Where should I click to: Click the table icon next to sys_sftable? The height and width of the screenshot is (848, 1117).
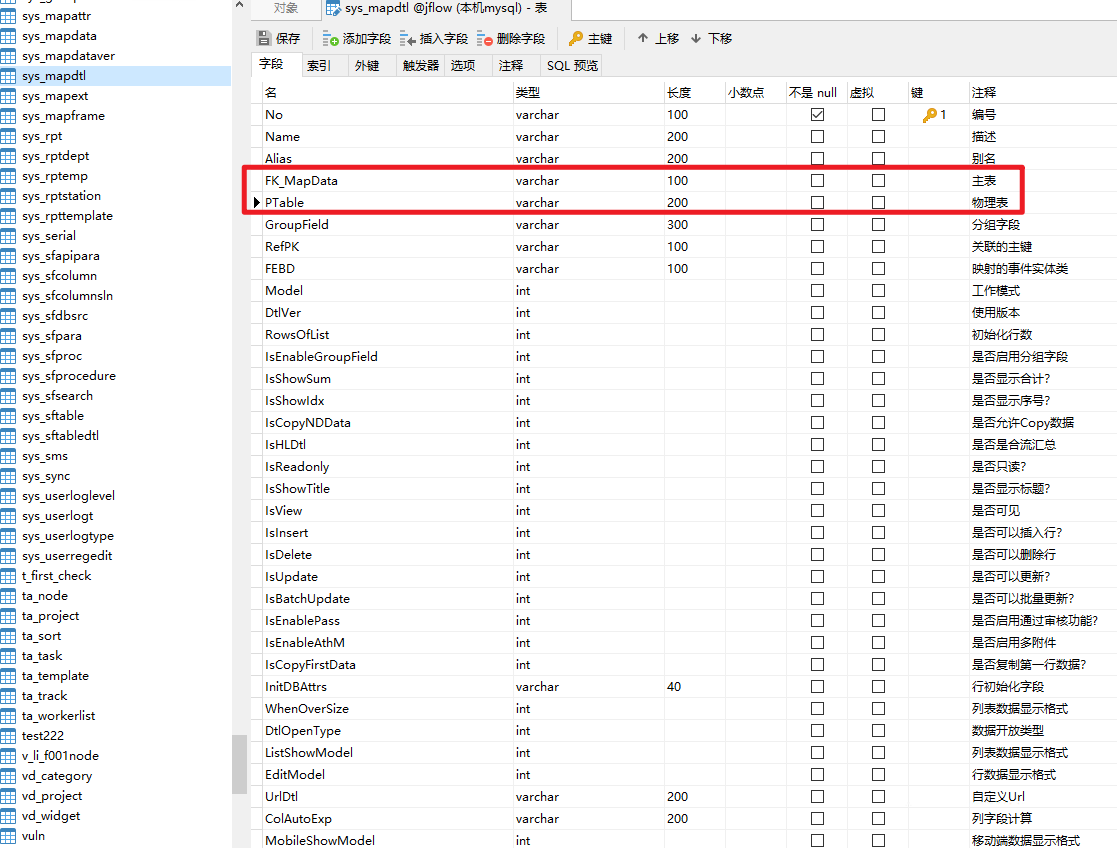(x=8, y=416)
